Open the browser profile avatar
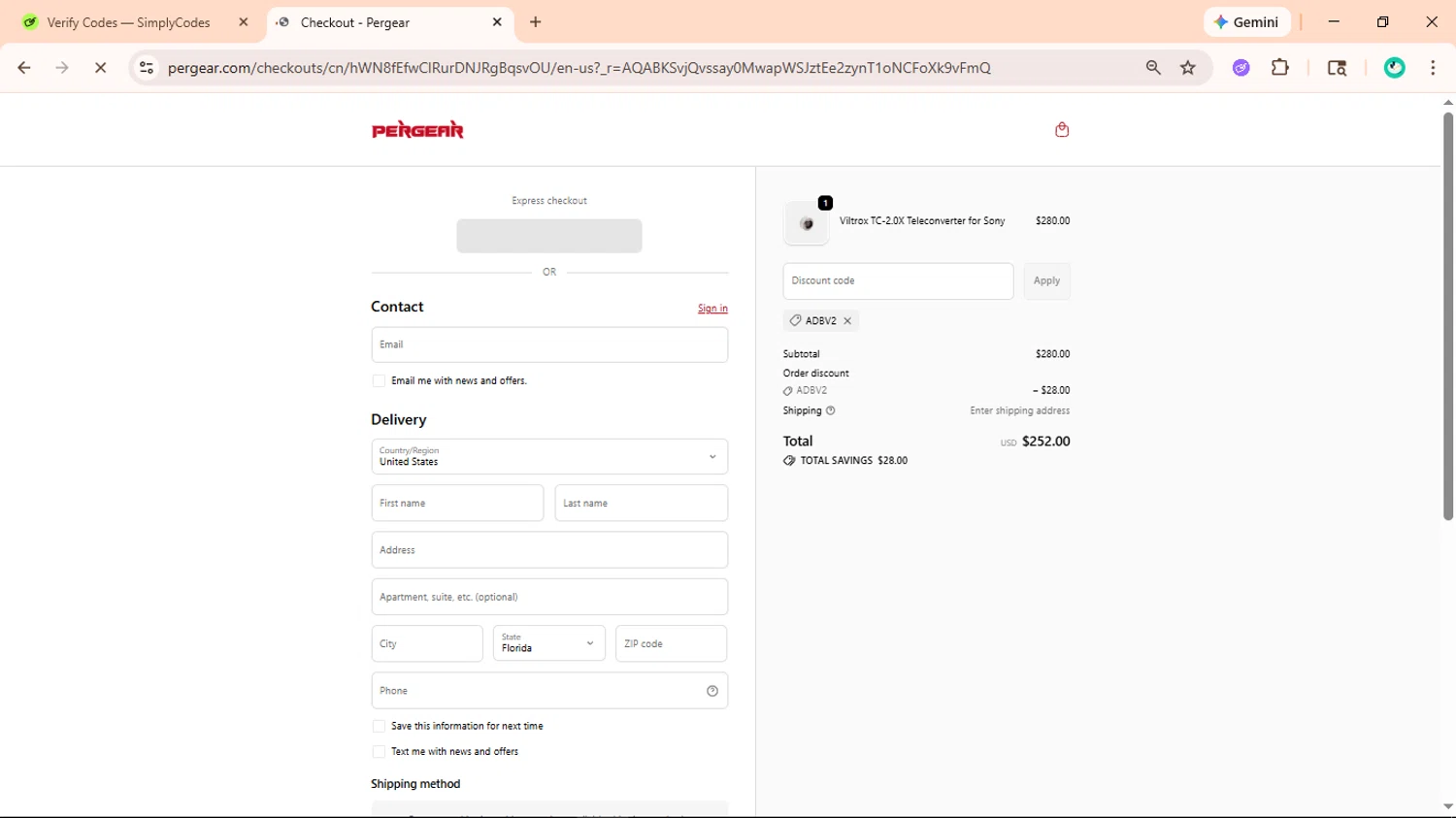This screenshot has width=1456, height=818. tap(1395, 68)
